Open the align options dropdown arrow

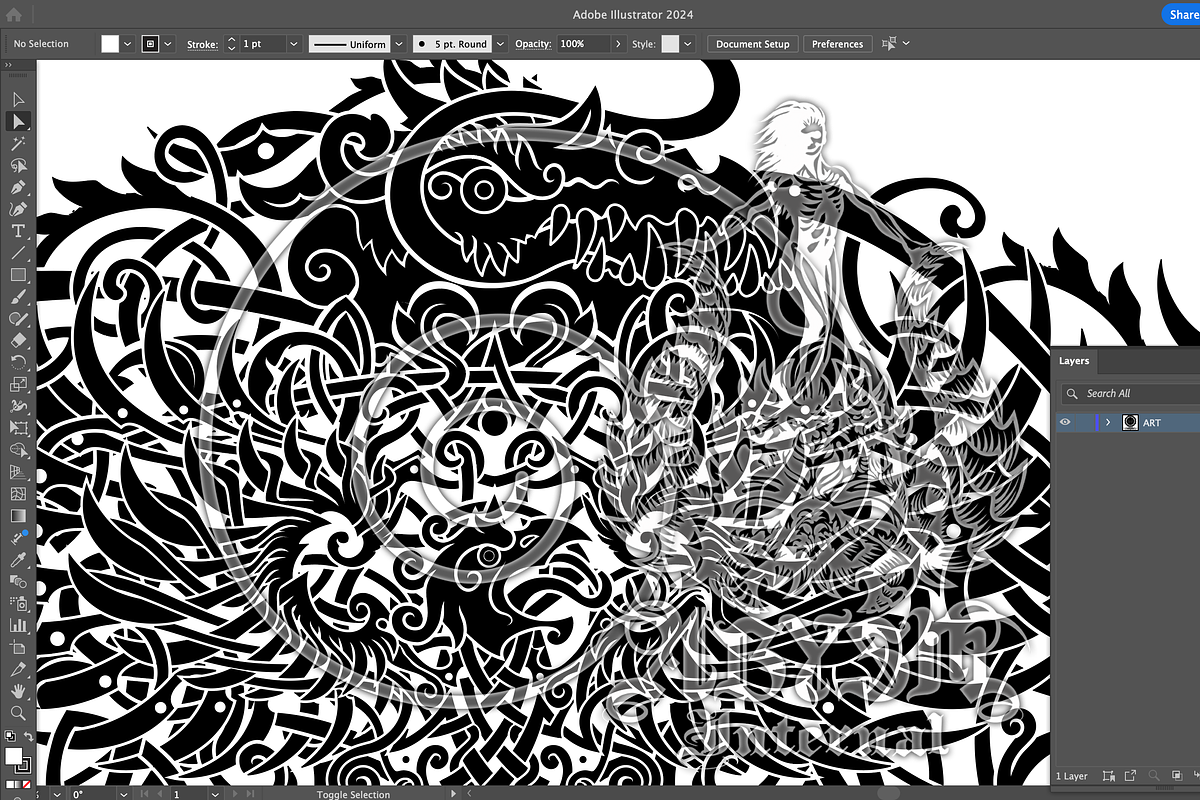pos(906,44)
